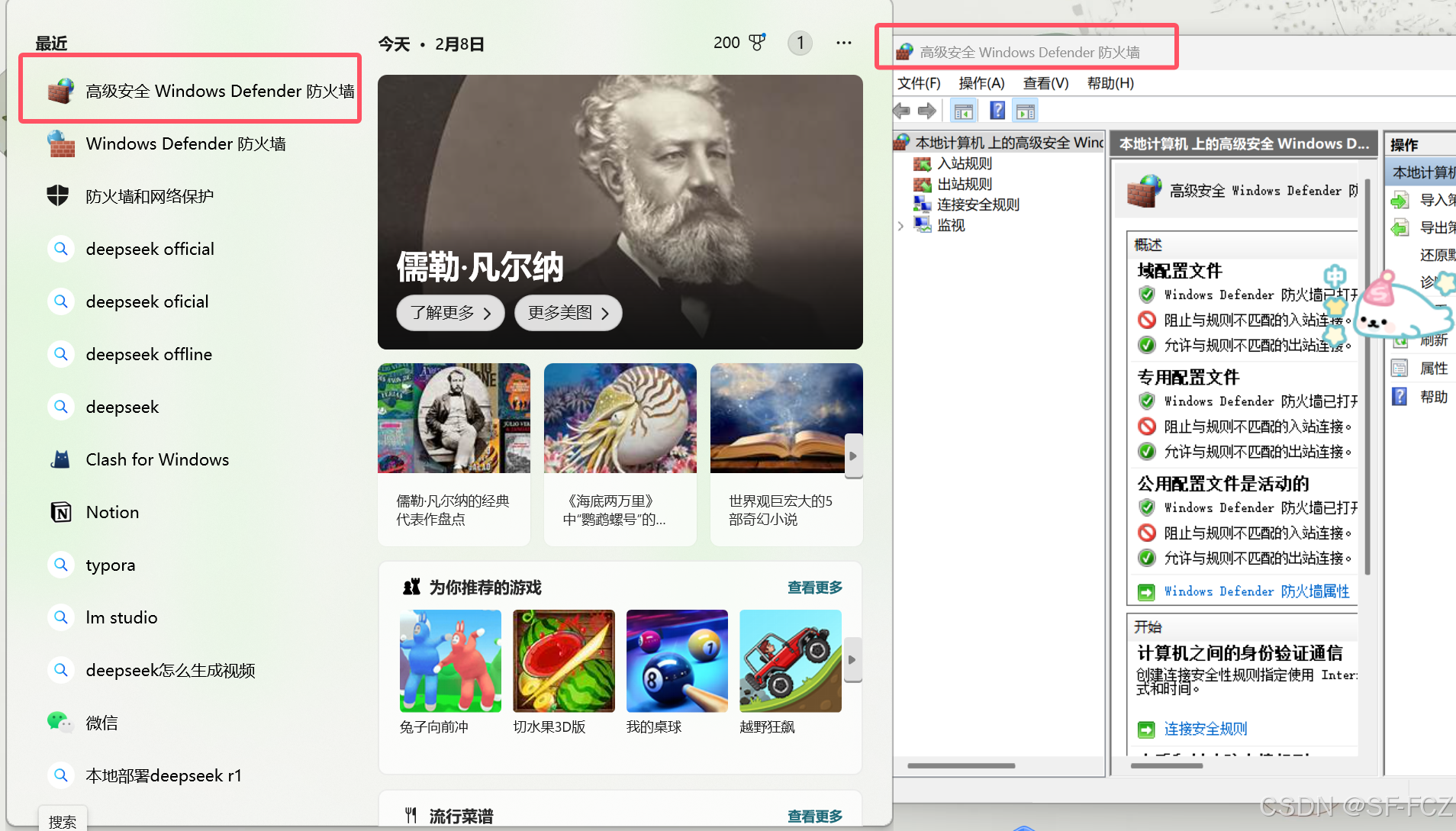Advance the article cards carousel arrow
The height and width of the screenshot is (831, 1456).
[853, 456]
